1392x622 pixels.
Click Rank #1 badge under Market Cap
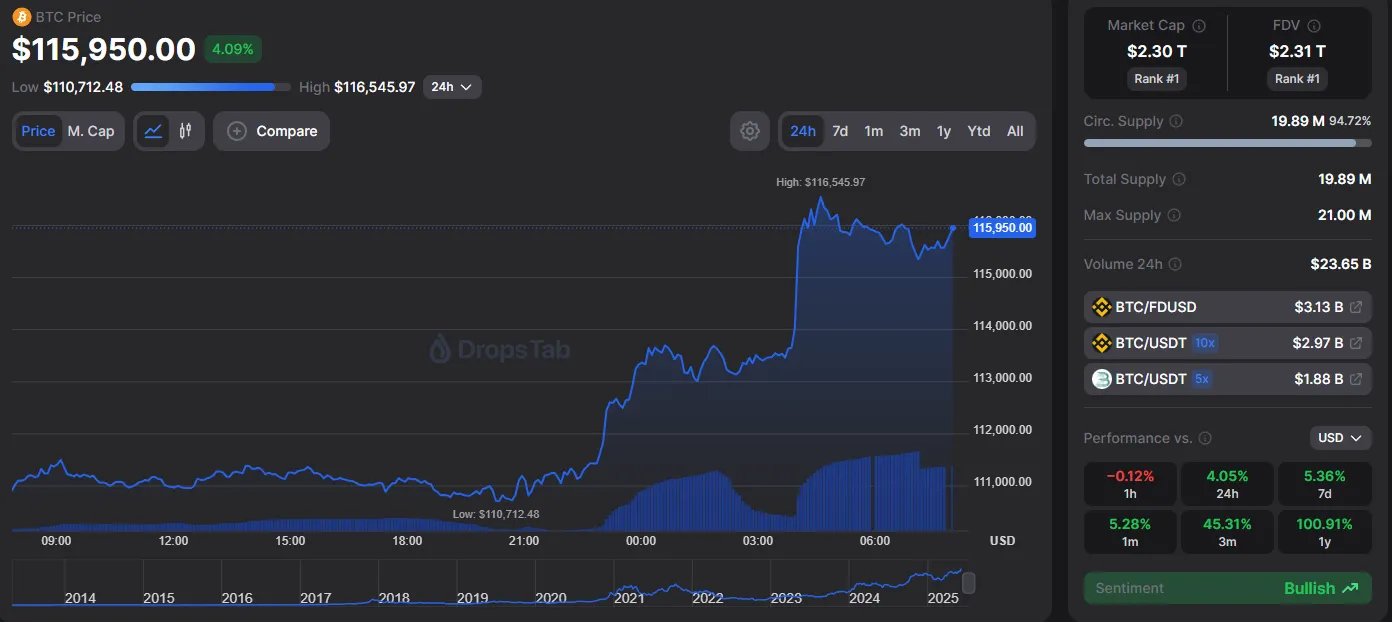(x=1157, y=79)
